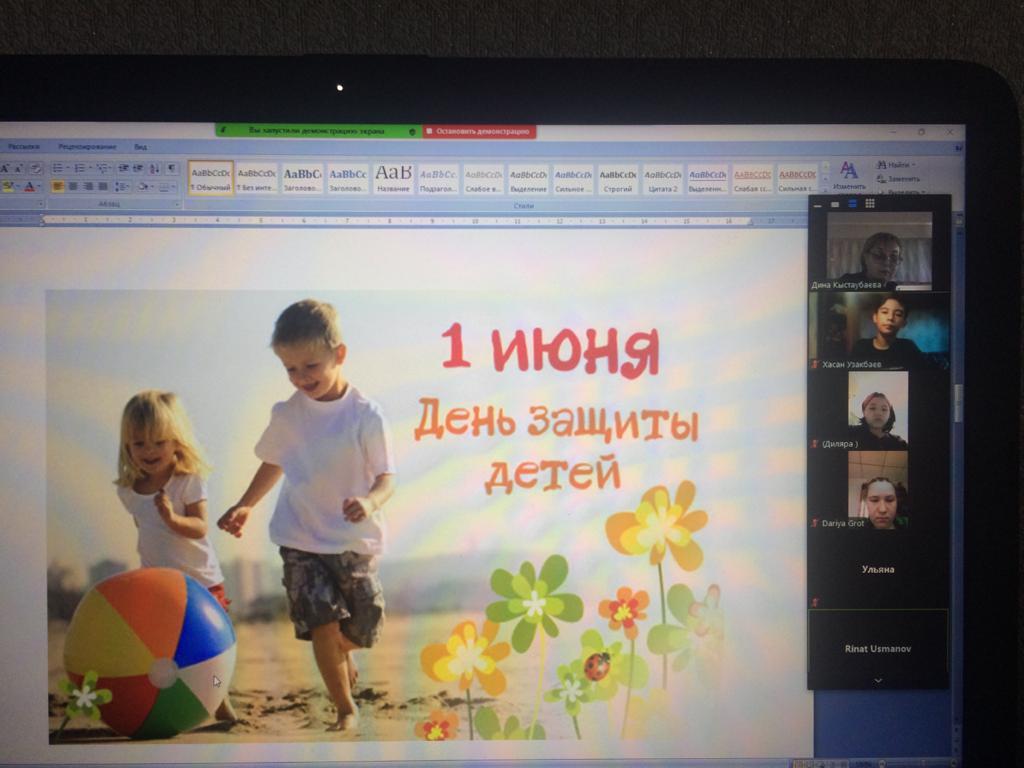Switch Zoom panel to single-video strip view
Image resolution: width=1024 pixels, height=768 pixels.
click(852, 203)
